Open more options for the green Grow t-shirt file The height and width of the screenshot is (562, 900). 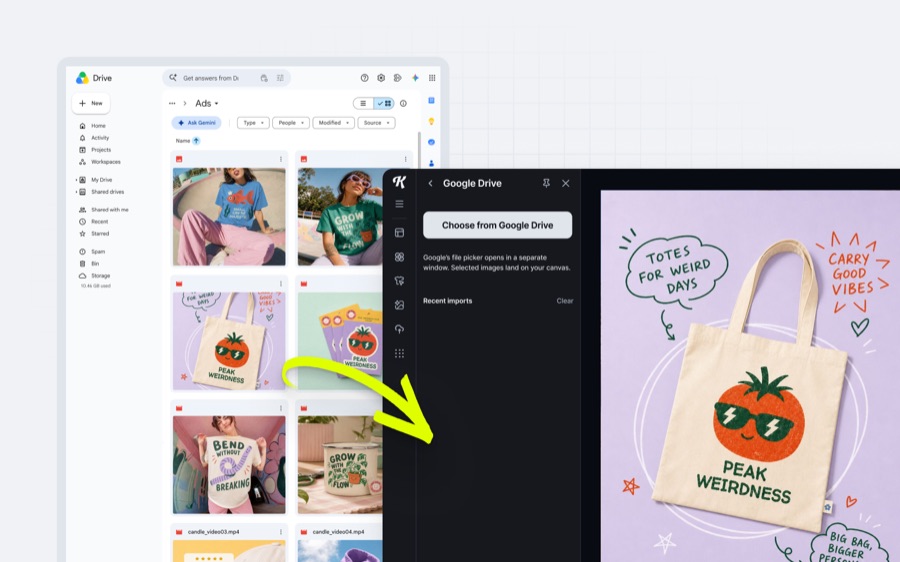click(405, 159)
